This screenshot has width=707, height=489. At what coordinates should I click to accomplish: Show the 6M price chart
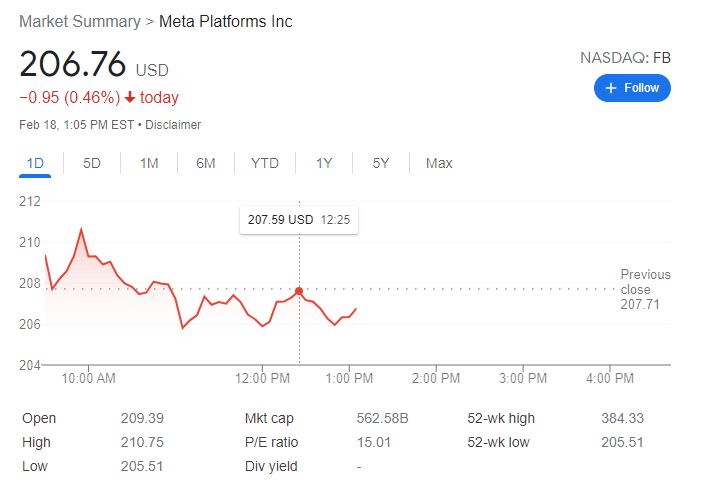click(x=206, y=163)
